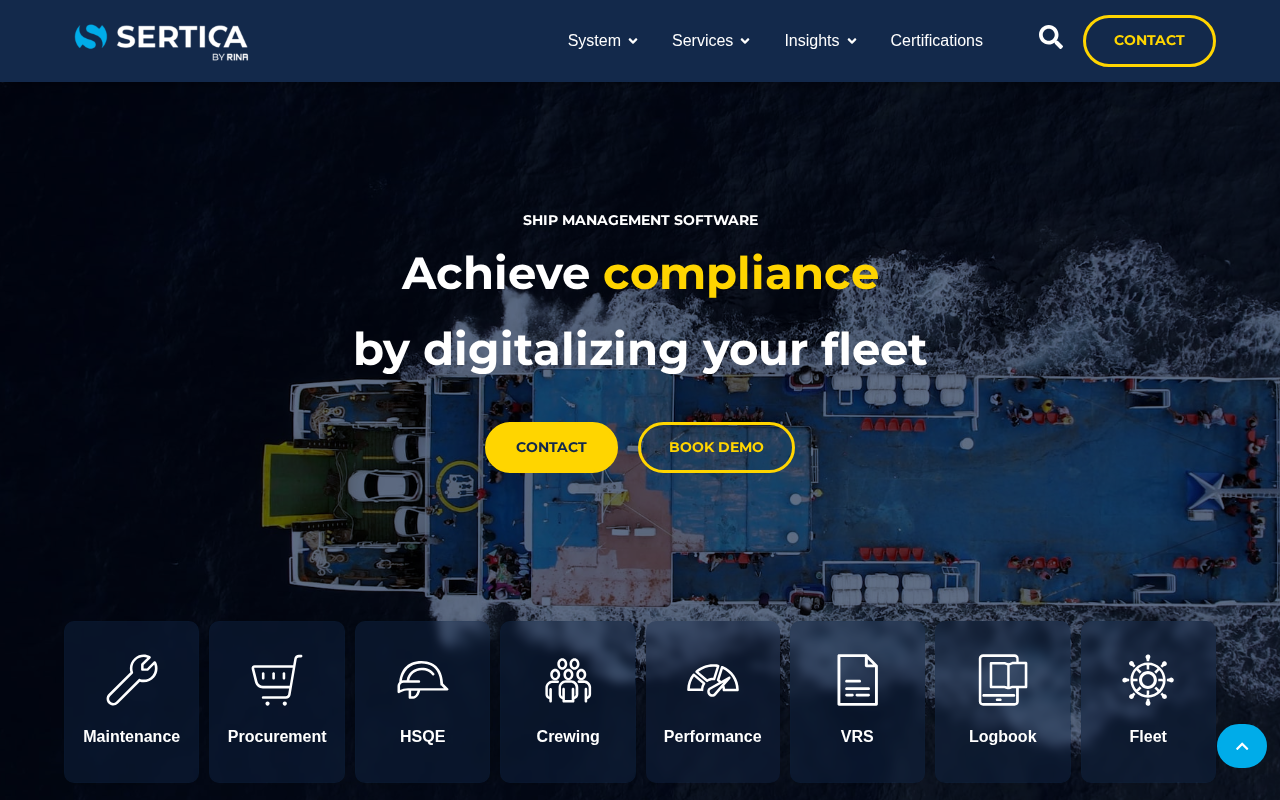This screenshot has width=1280, height=800.
Task: Select the VRS document icon
Action: (858, 680)
